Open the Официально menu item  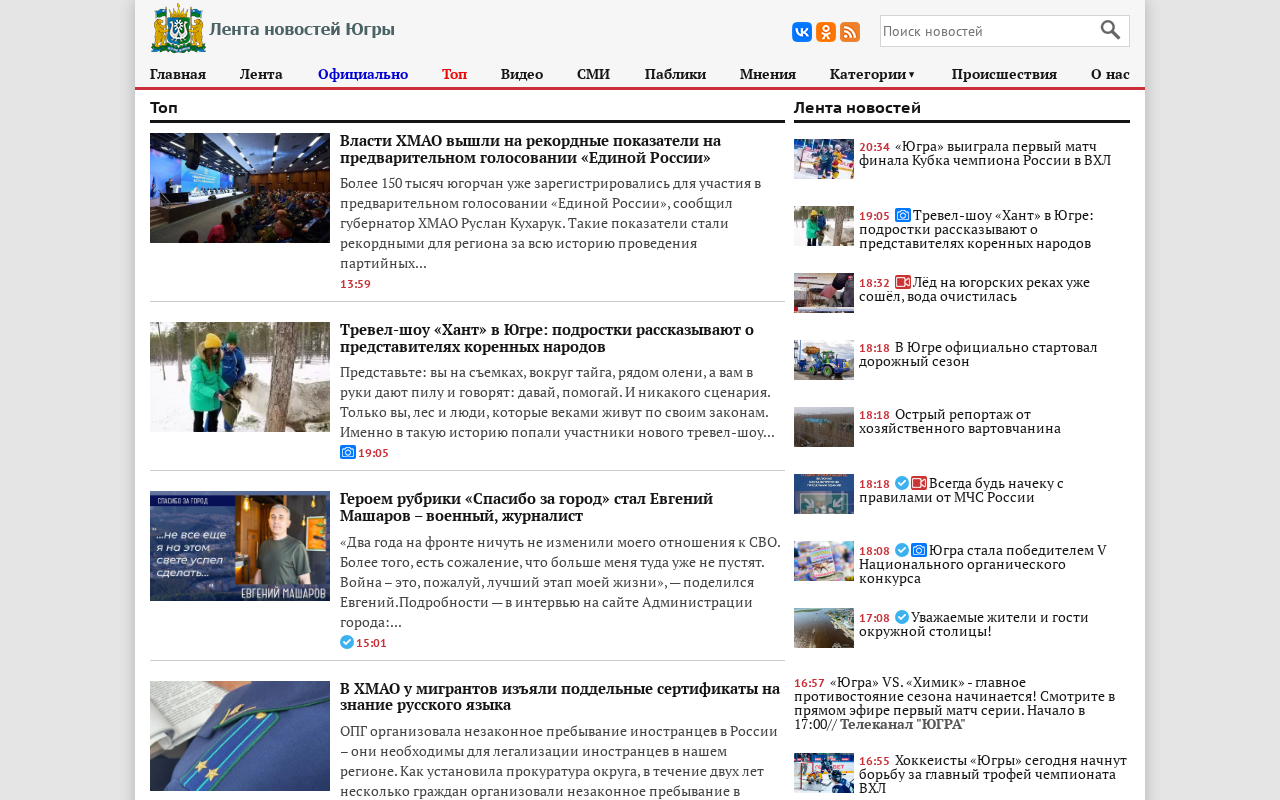point(363,74)
